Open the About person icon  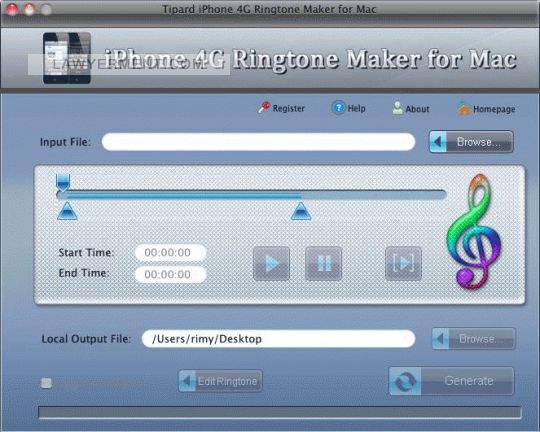point(397,108)
